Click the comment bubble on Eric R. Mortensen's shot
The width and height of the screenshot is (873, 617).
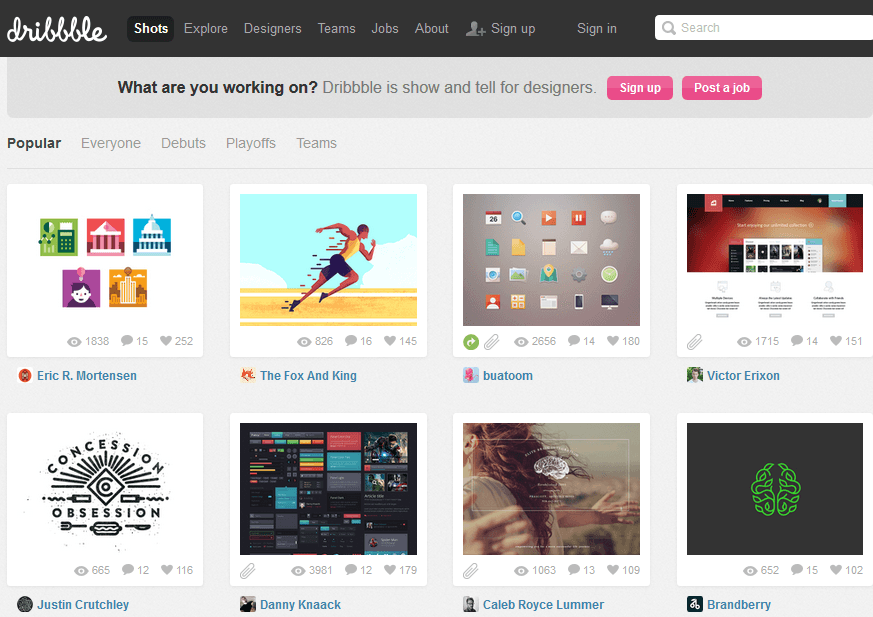127,342
